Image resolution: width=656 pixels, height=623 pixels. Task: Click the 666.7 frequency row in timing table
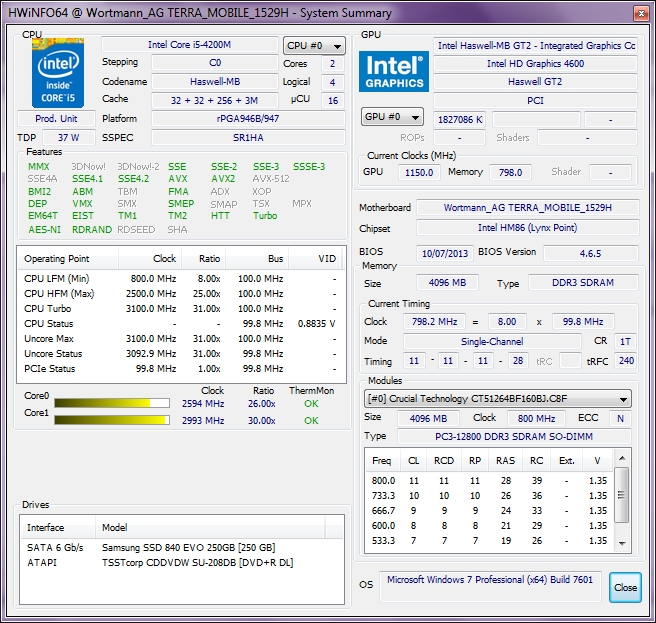click(x=489, y=511)
